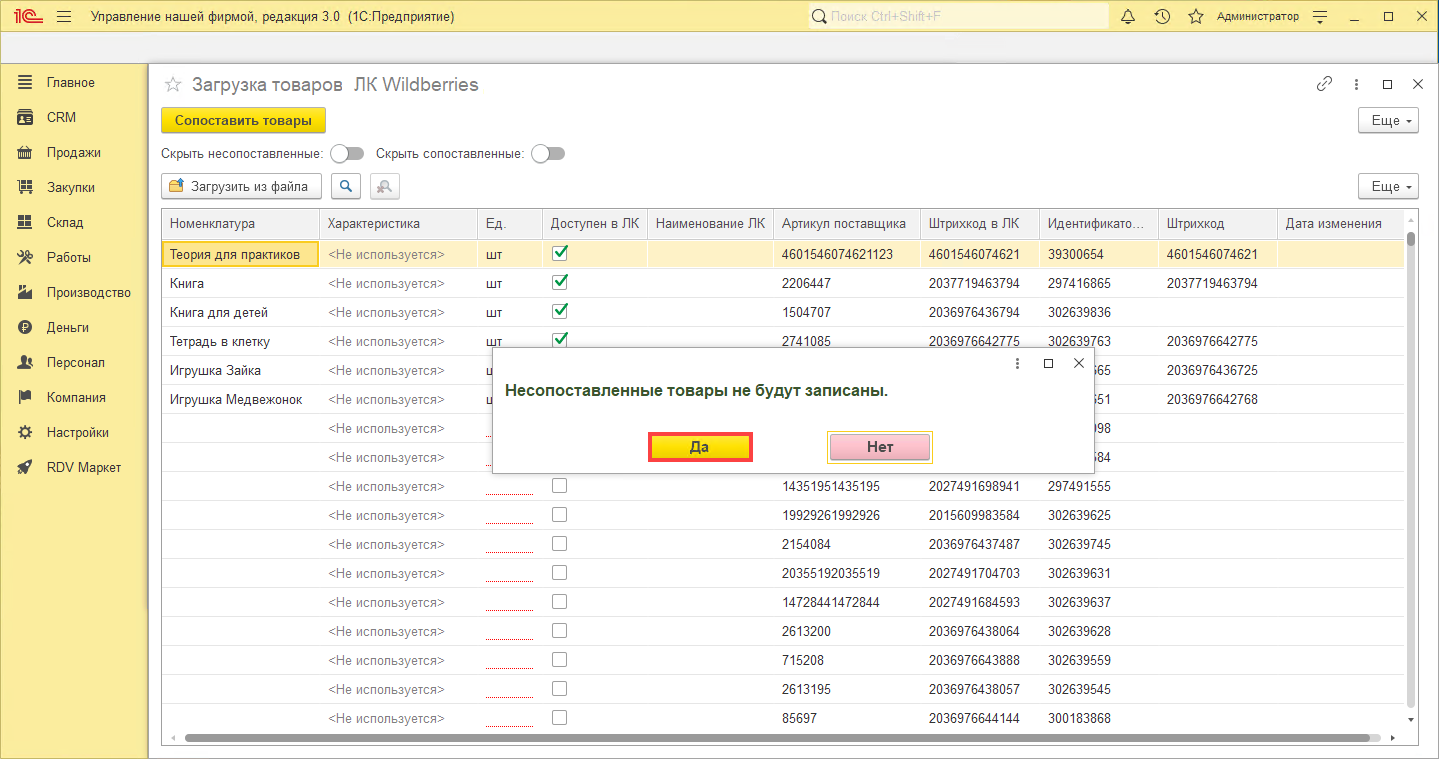The image size is (1439, 759).
Task: Open the Продажи section
Action: [x=73, y=153]
